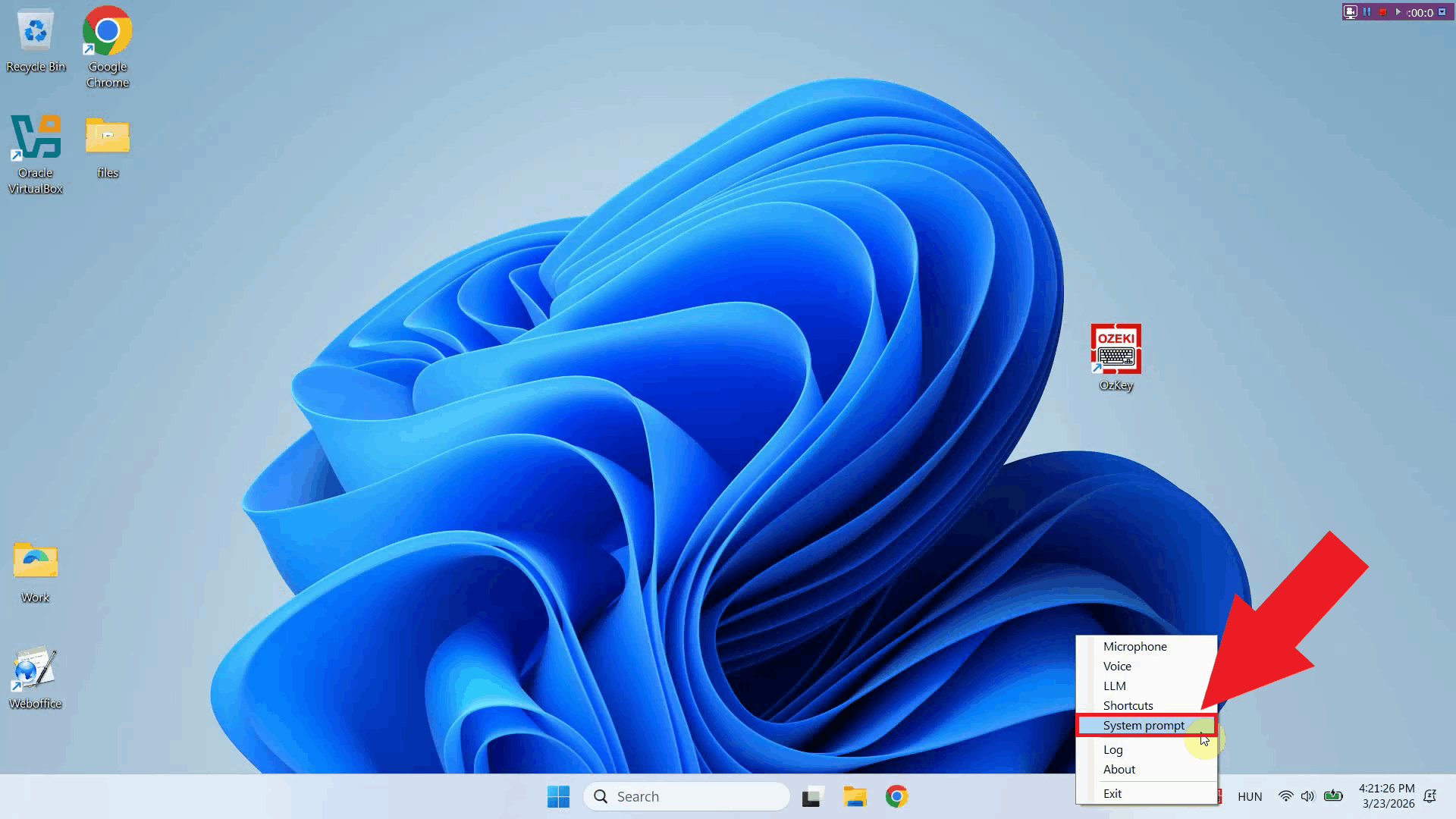The width and height of the screenshot is (1456, 819).
Task: Open the volume control in system tray
Action: pos(1309,796)
